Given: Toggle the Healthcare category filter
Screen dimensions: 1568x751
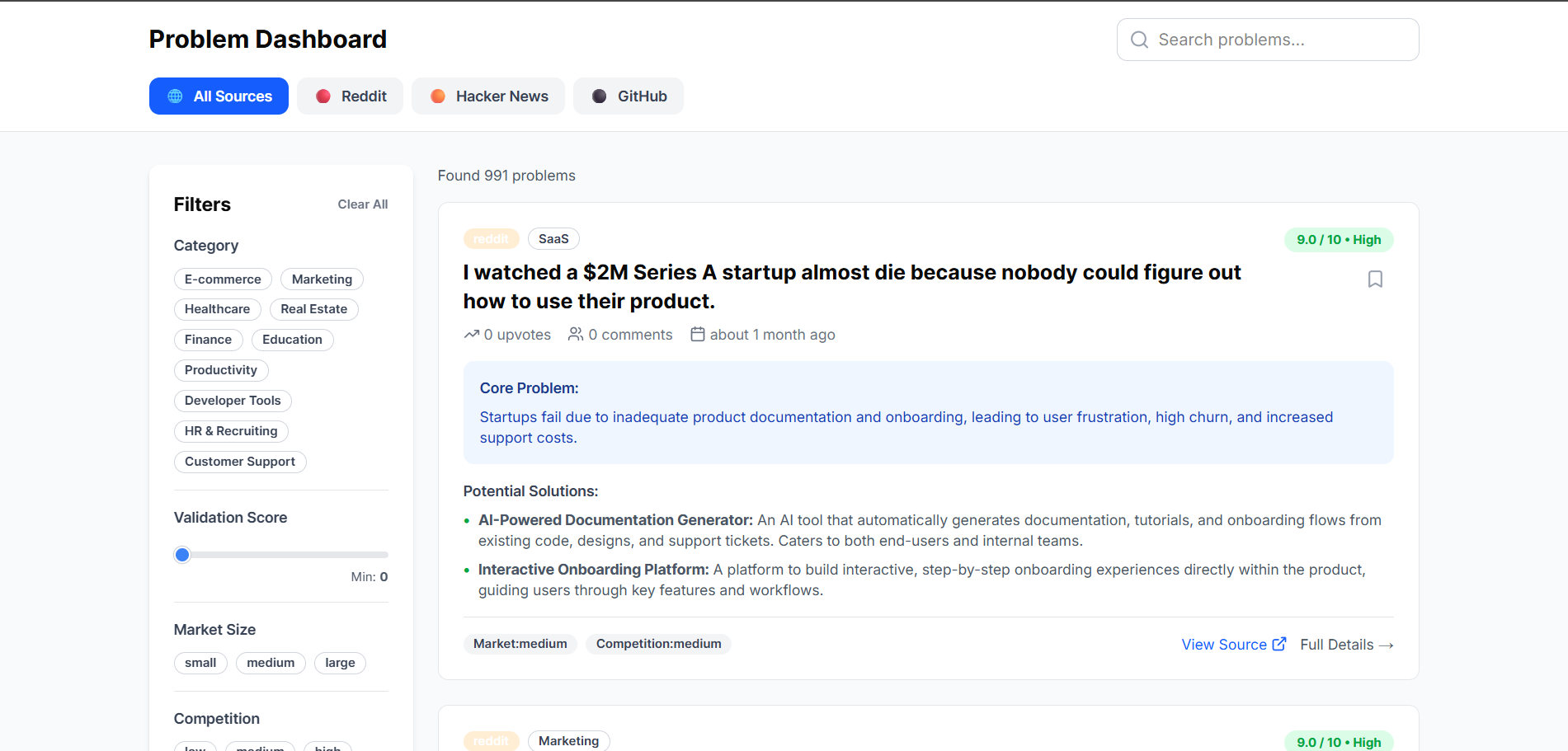Looking at the screenshot, I should 217,309.
